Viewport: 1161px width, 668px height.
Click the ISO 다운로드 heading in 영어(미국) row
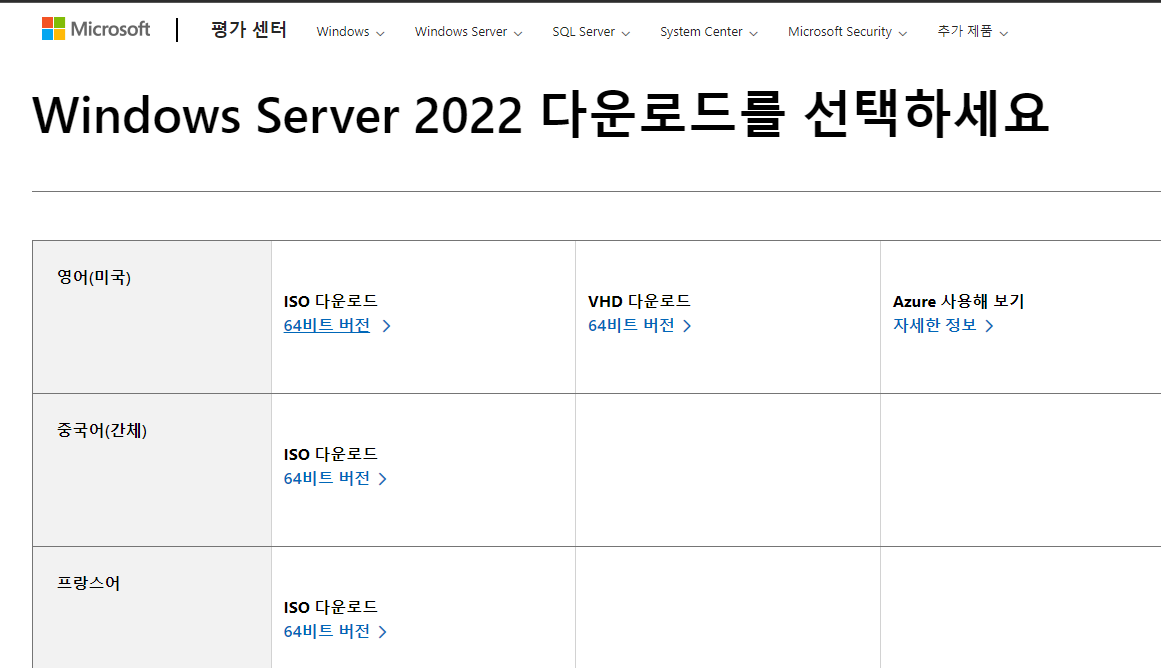tap(330, 301)
